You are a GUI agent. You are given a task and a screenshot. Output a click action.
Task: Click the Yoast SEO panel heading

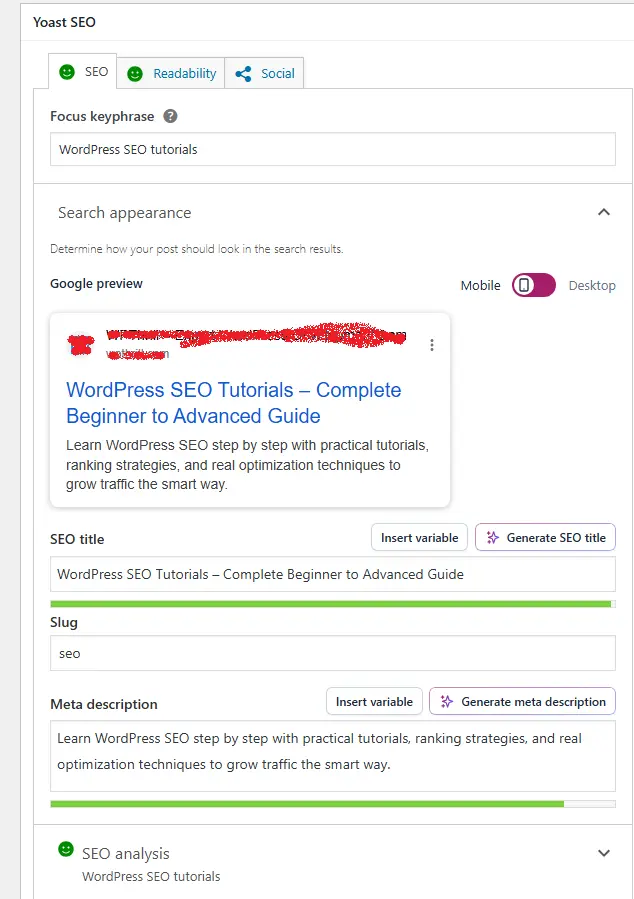[x=64, y=22]
